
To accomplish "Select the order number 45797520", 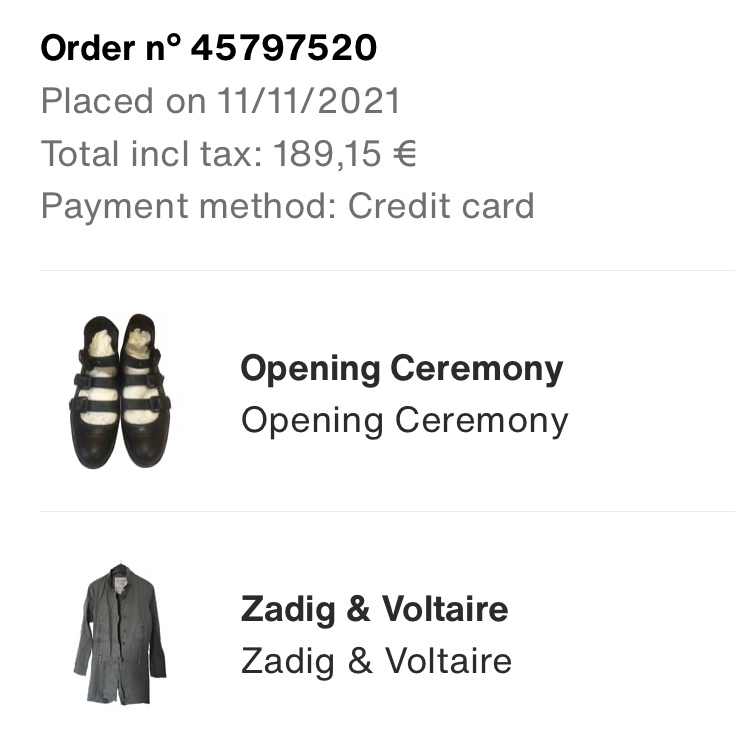I will point(284,48).
